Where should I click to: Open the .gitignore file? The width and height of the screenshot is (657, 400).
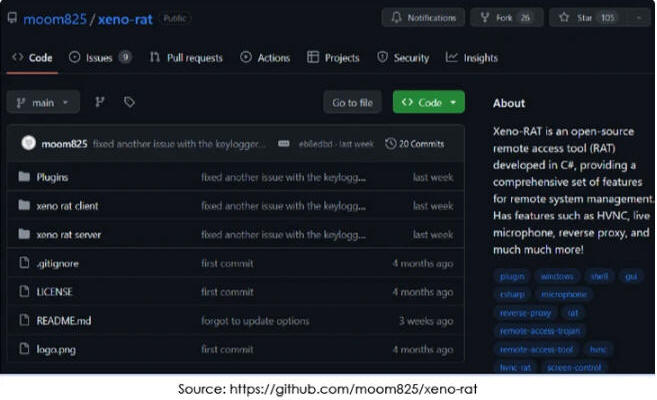click(x=57, y=263)
